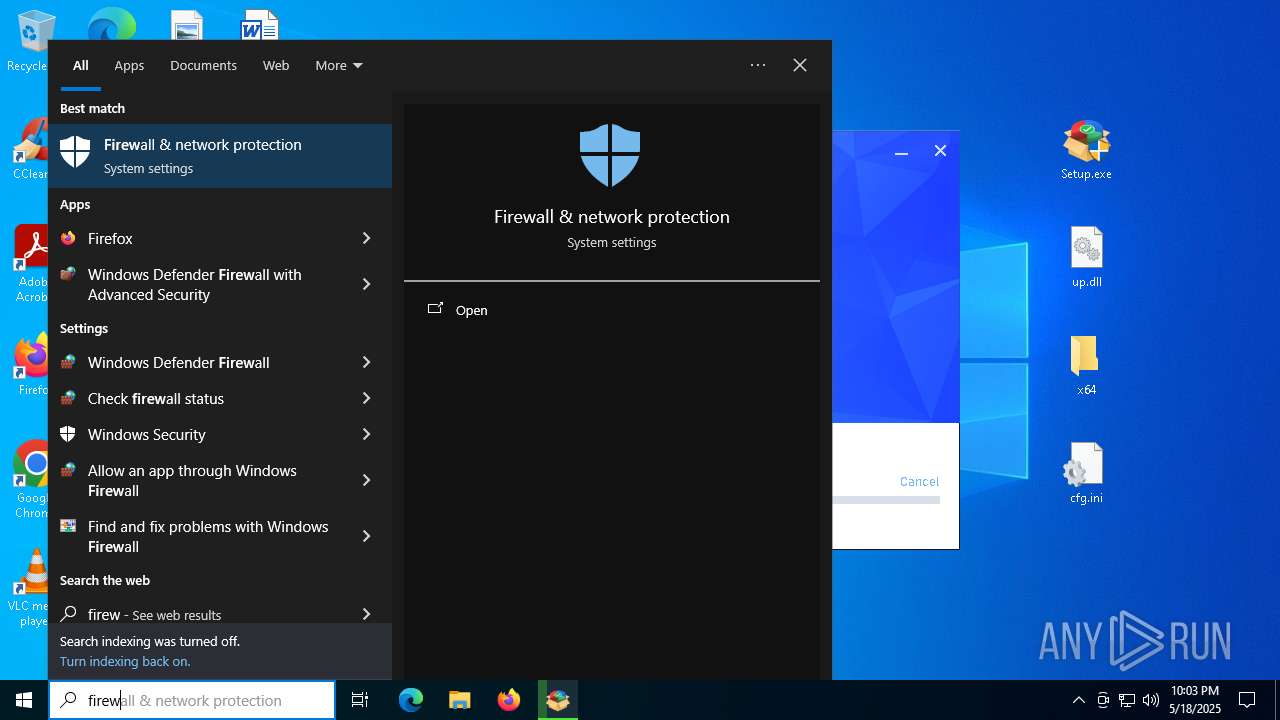The width and height of the screenshot is (1280, 720).
Task: Open the volume tray icon
Action: [1150, 700]
